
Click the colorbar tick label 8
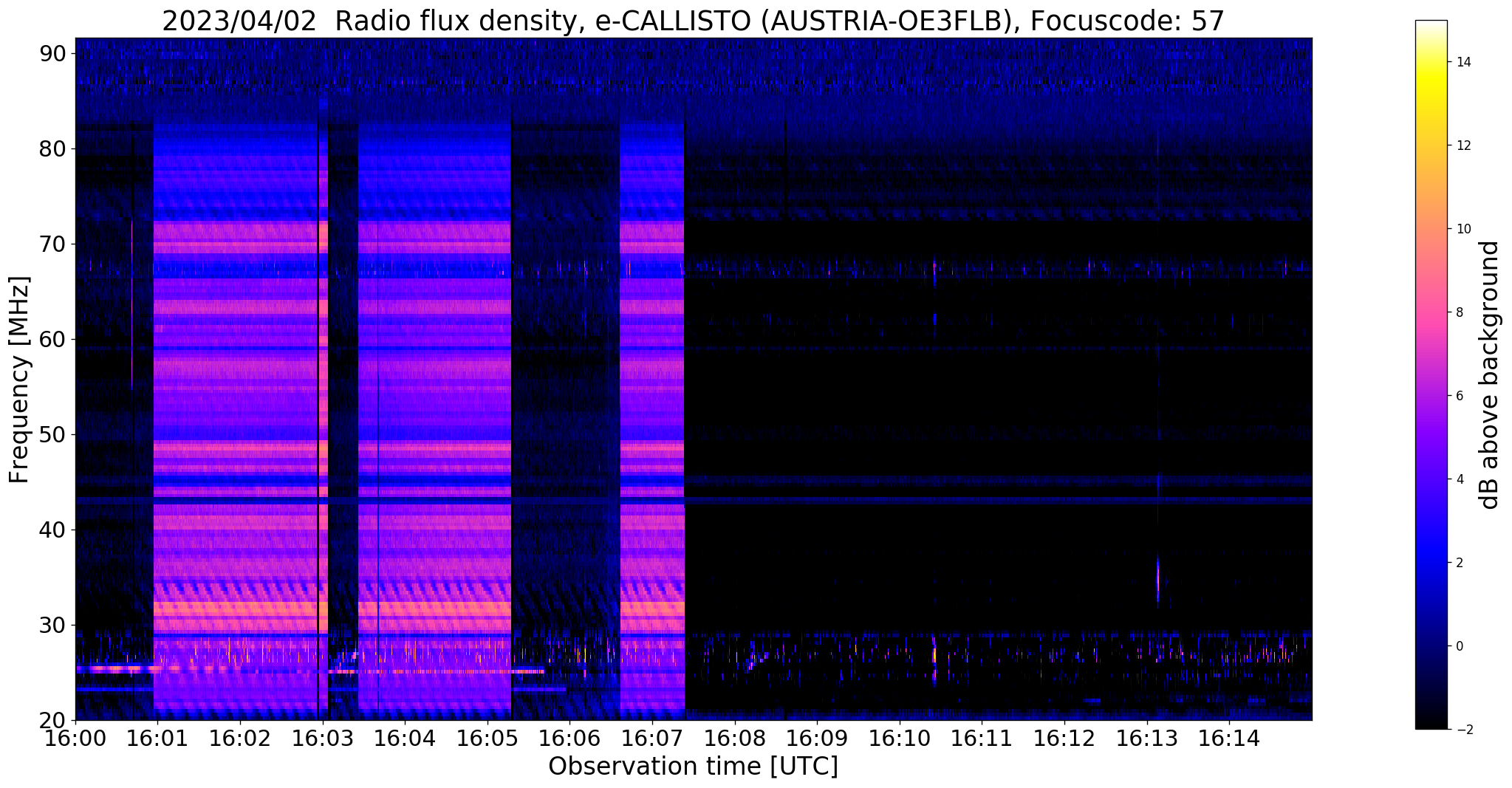click(x=1459, y=312)
